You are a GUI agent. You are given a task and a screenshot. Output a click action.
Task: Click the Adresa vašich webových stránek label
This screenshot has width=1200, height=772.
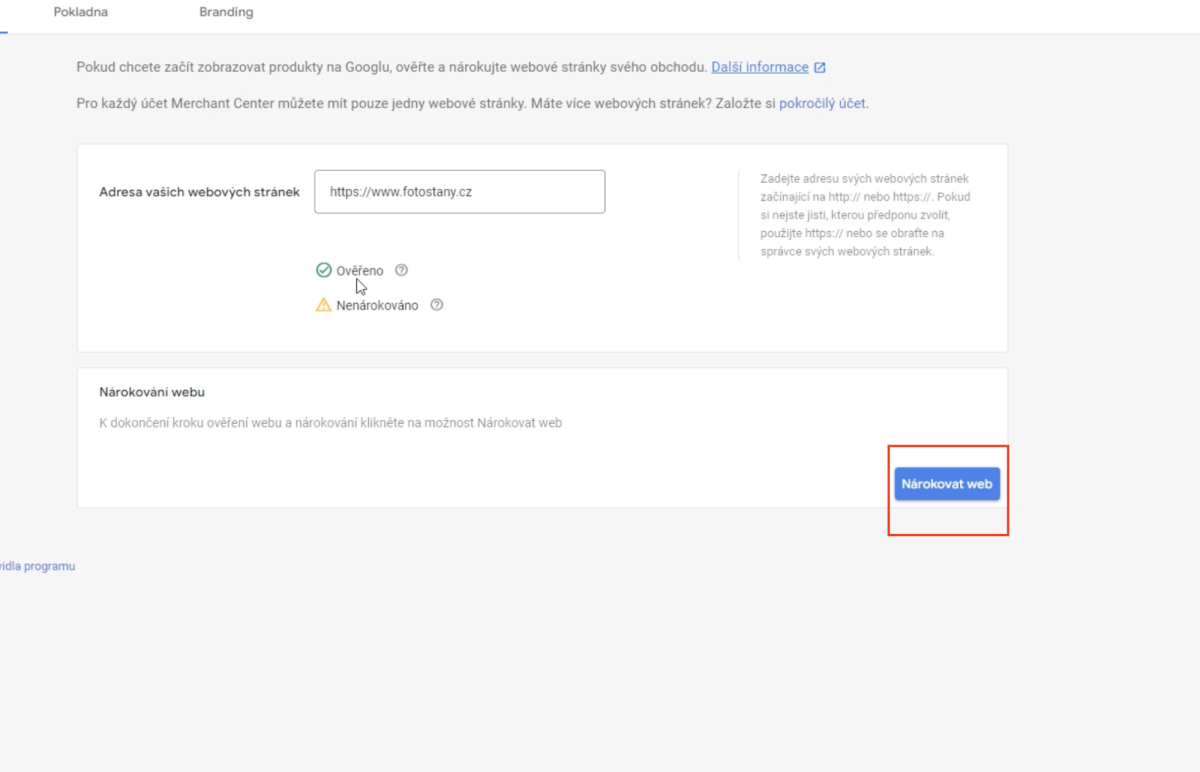coord(200,192)
